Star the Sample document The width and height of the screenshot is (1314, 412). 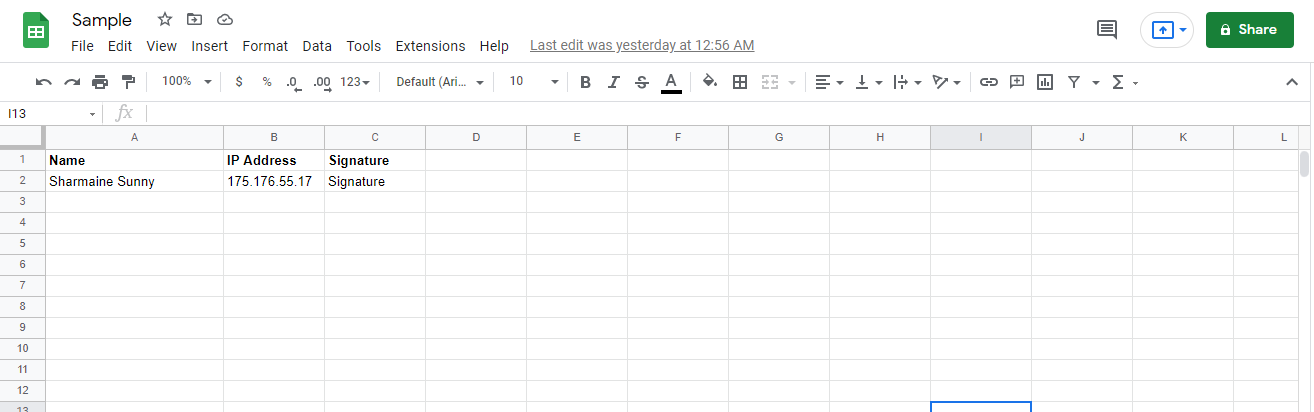165,20
